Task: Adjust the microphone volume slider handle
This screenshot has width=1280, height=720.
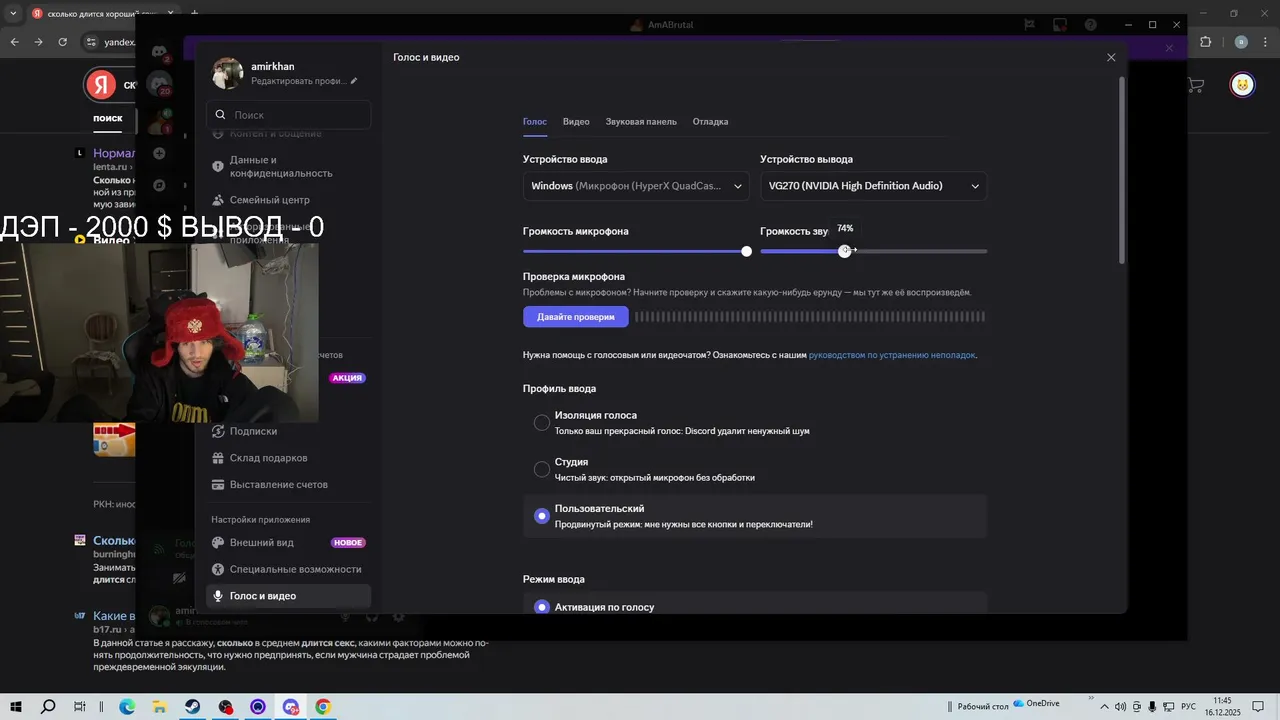Action: click(x=746, y=251)
